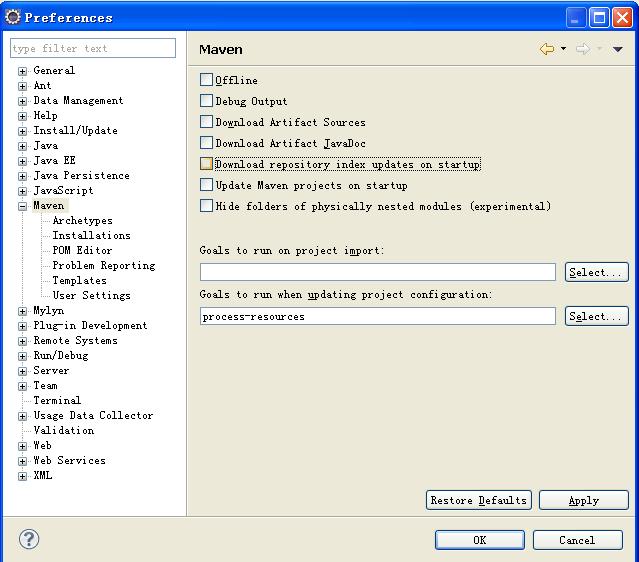Select POM Editor in the tree
This screenshot has width=639, height=562.
coord(82,250)
